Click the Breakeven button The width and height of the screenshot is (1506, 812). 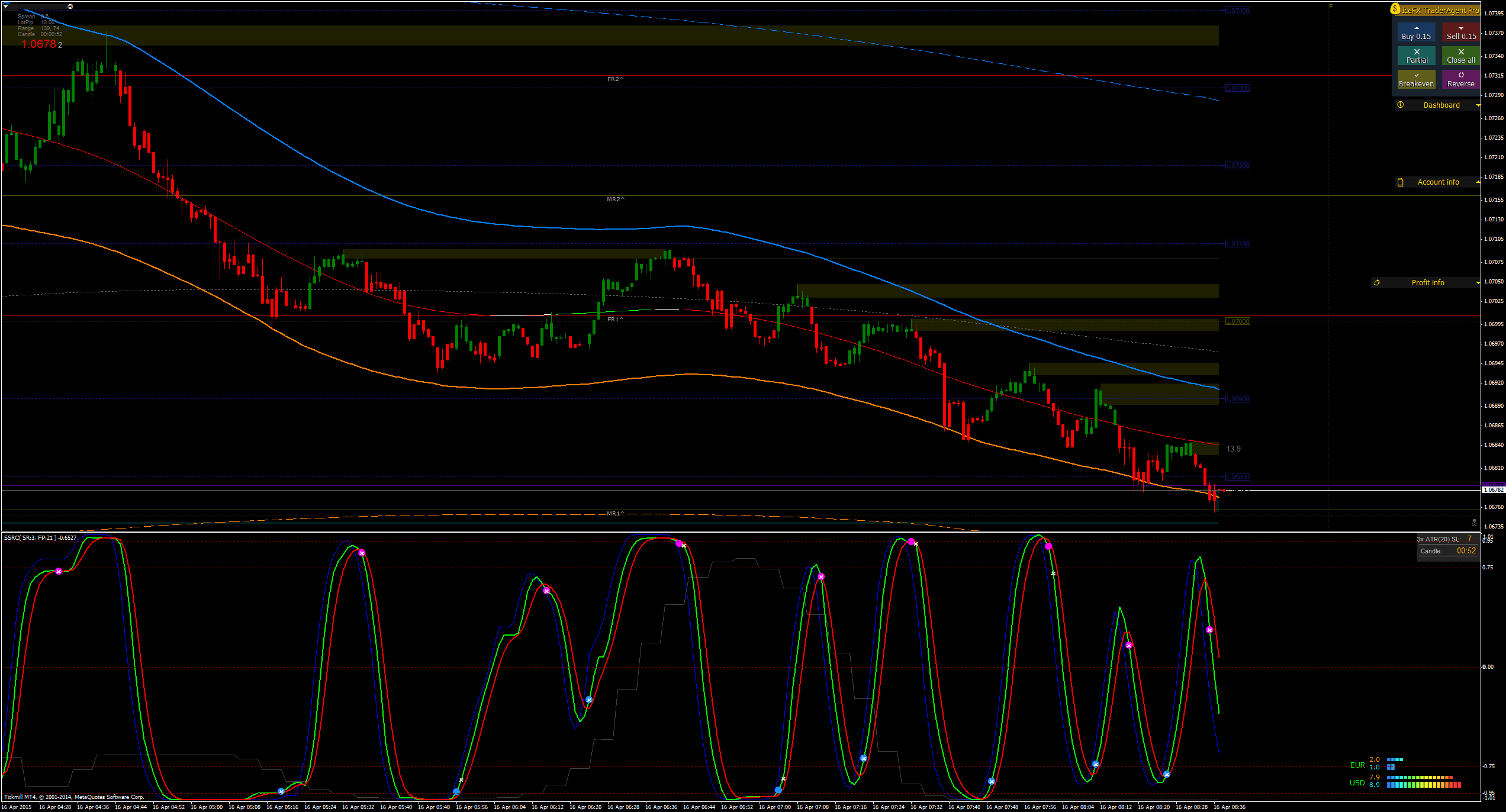coord(1416,79)
